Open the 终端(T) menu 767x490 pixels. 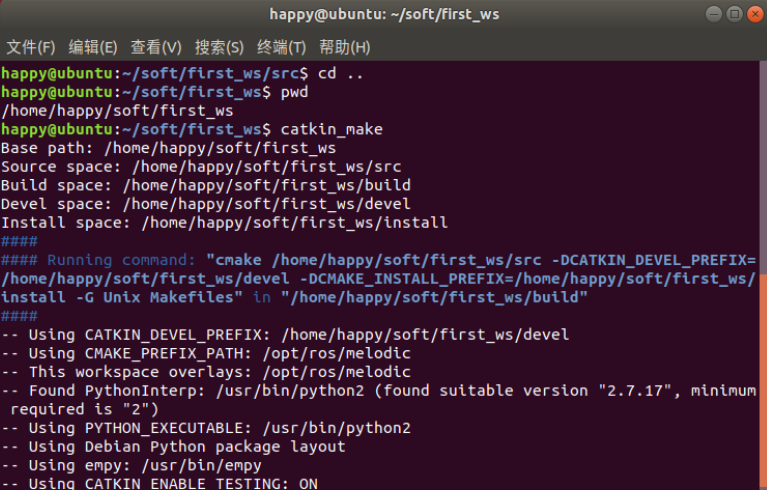coord(282,47)
